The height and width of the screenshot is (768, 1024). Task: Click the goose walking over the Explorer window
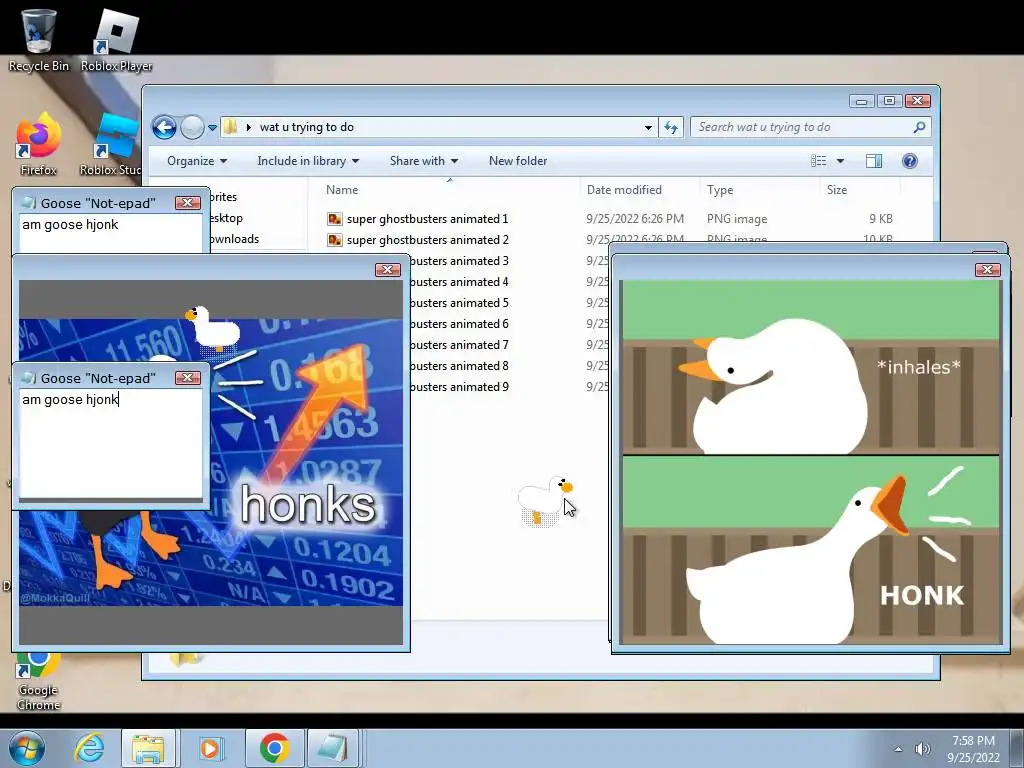coord(545,500)
